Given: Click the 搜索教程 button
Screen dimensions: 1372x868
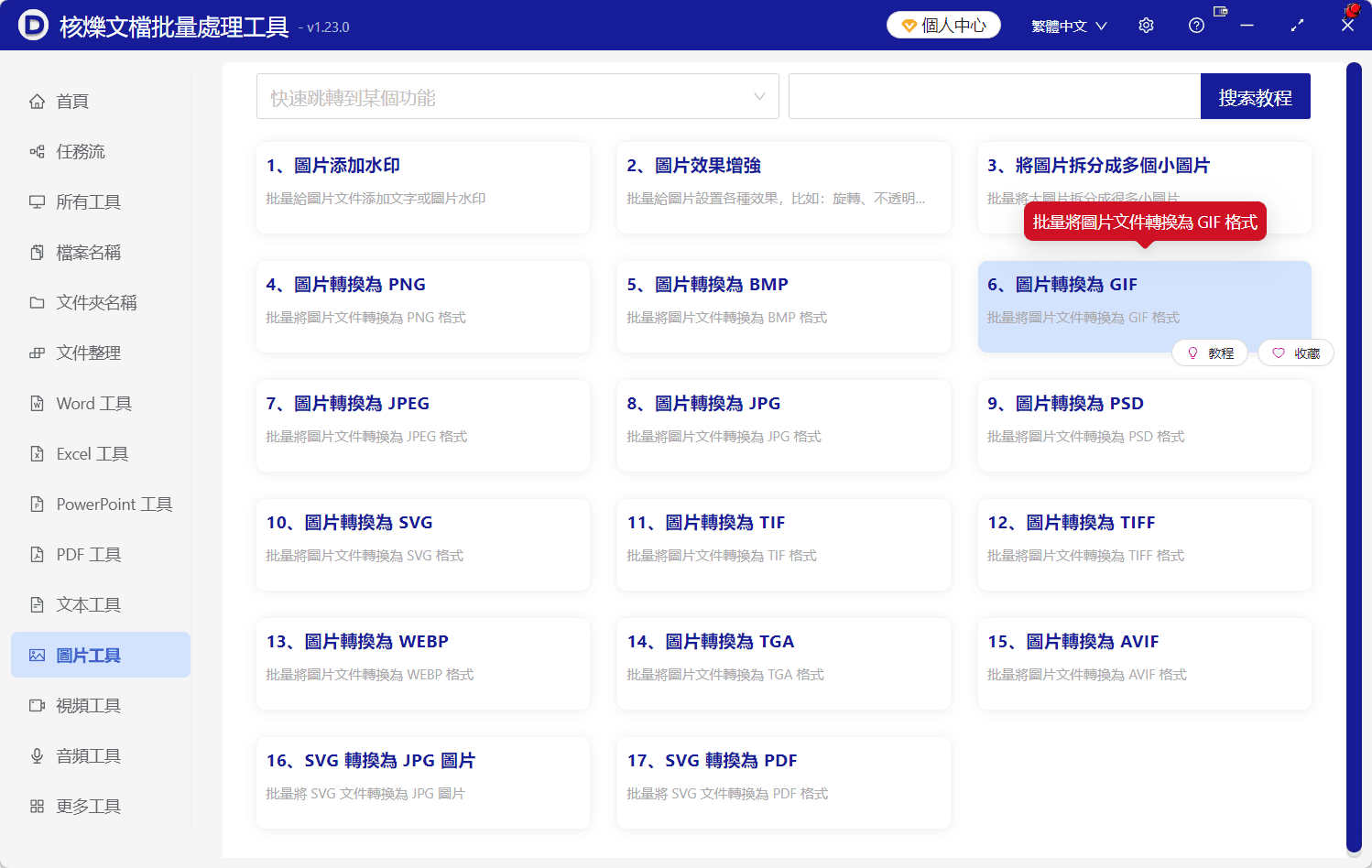Looking at the screenshot, I should pos(1256,96).
